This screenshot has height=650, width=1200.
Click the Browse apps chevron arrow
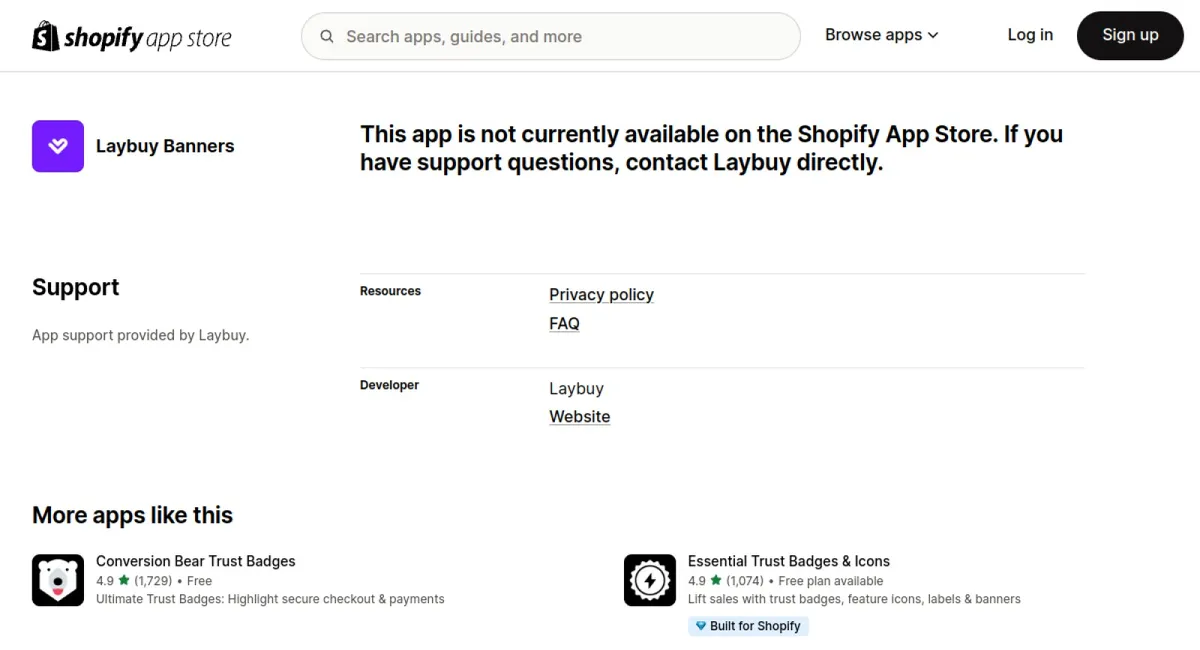pyautogui.click(x=933, y=35)
